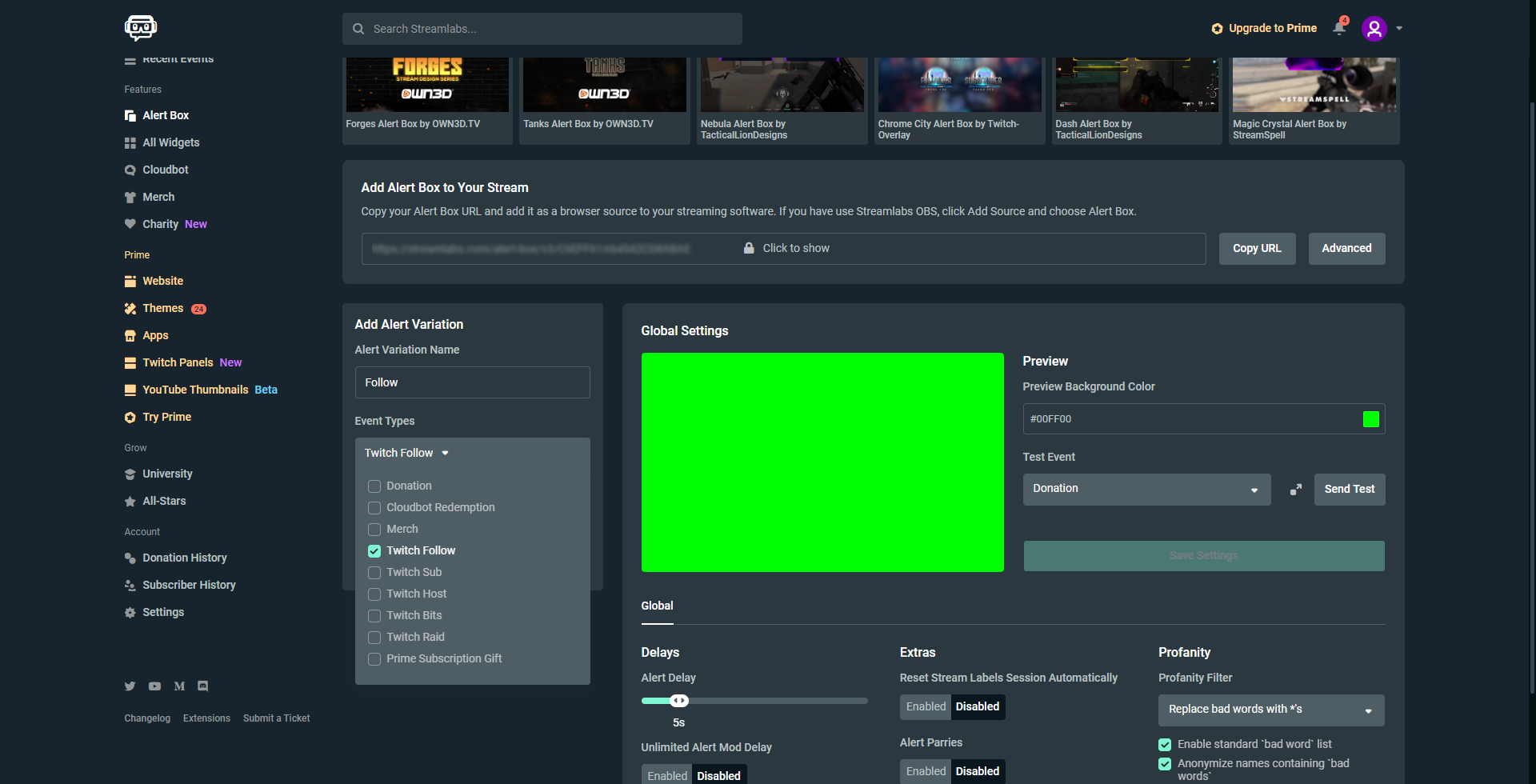Viewport: 1536px width, 784px height.
Task: Check the Prime Subscription Gift event type
Action: click(374, 659)
